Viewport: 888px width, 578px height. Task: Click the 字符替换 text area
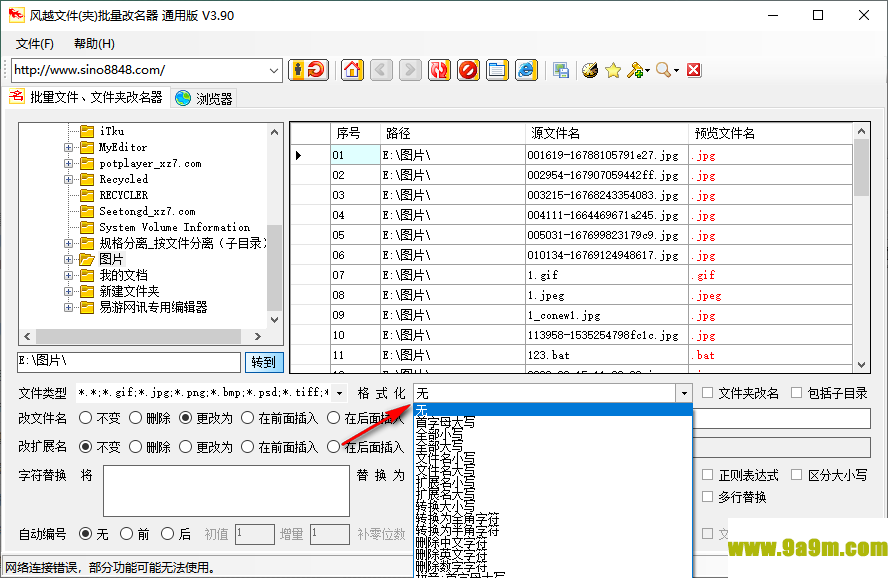coord(227,491)
